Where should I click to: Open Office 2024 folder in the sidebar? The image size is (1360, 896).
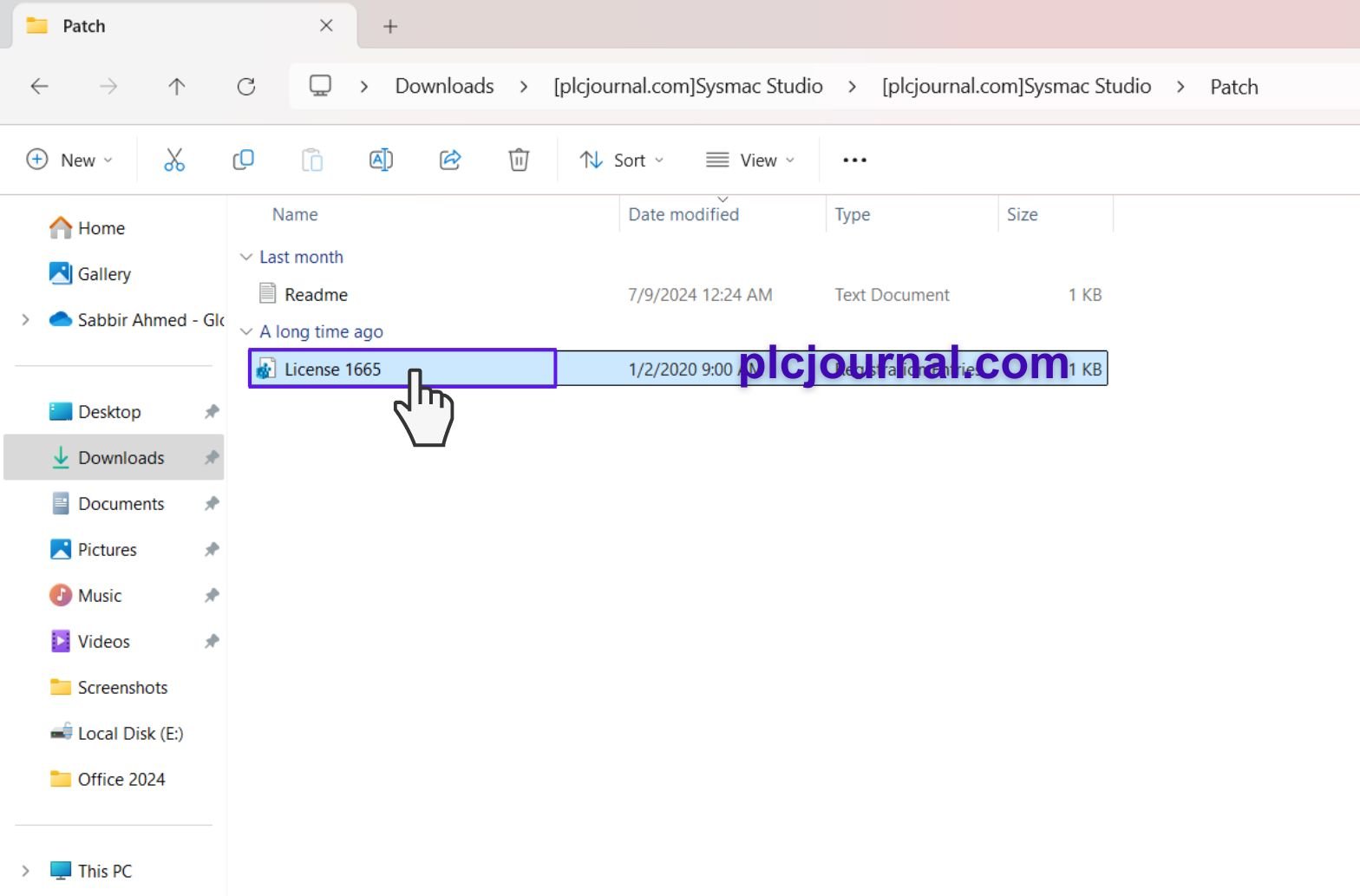coord(121,779)
